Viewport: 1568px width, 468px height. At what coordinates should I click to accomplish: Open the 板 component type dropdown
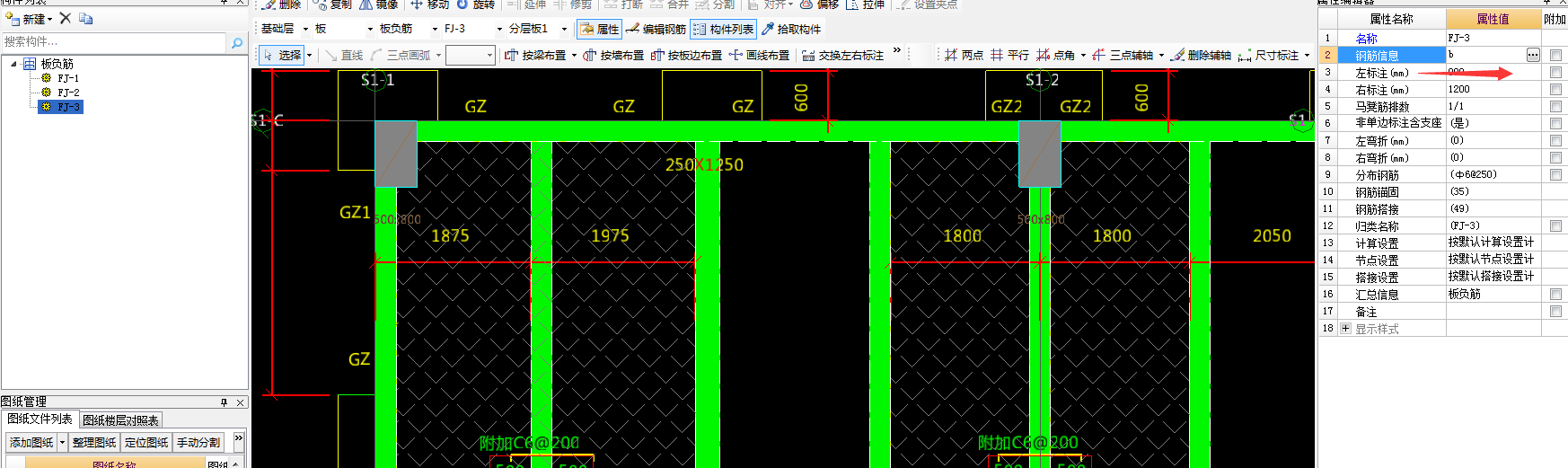click(x=370, y=30)
